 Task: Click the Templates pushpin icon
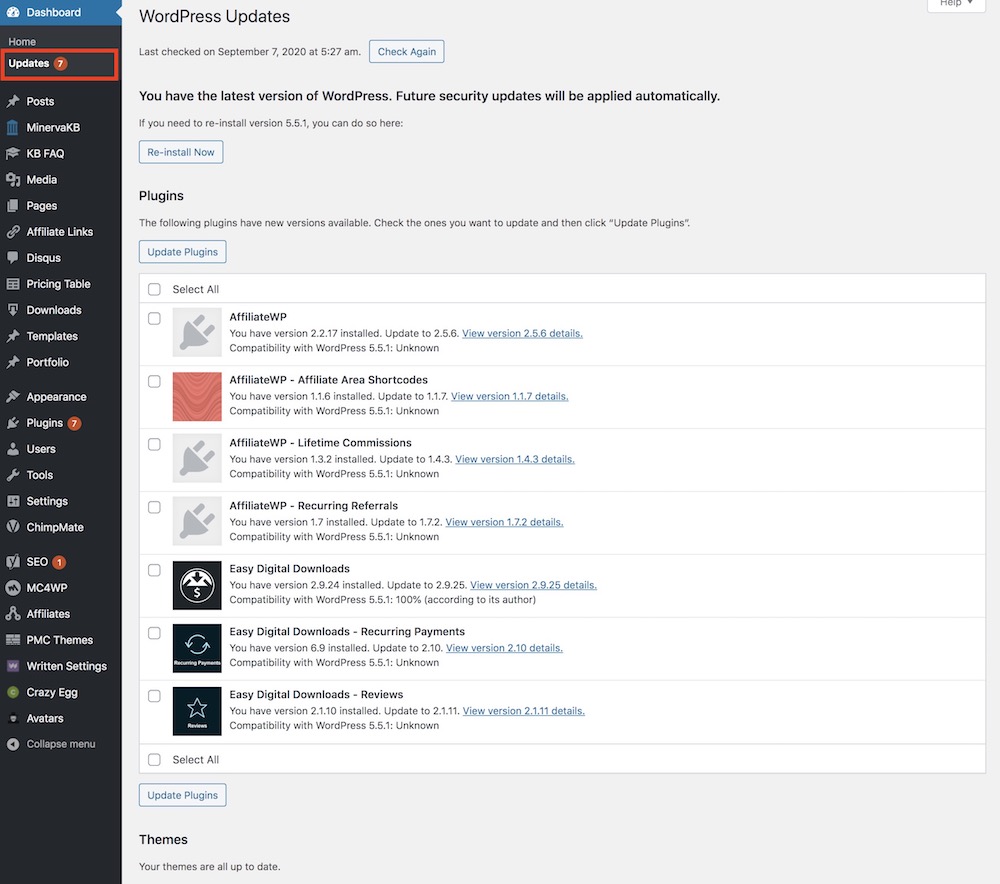point(13,336)
